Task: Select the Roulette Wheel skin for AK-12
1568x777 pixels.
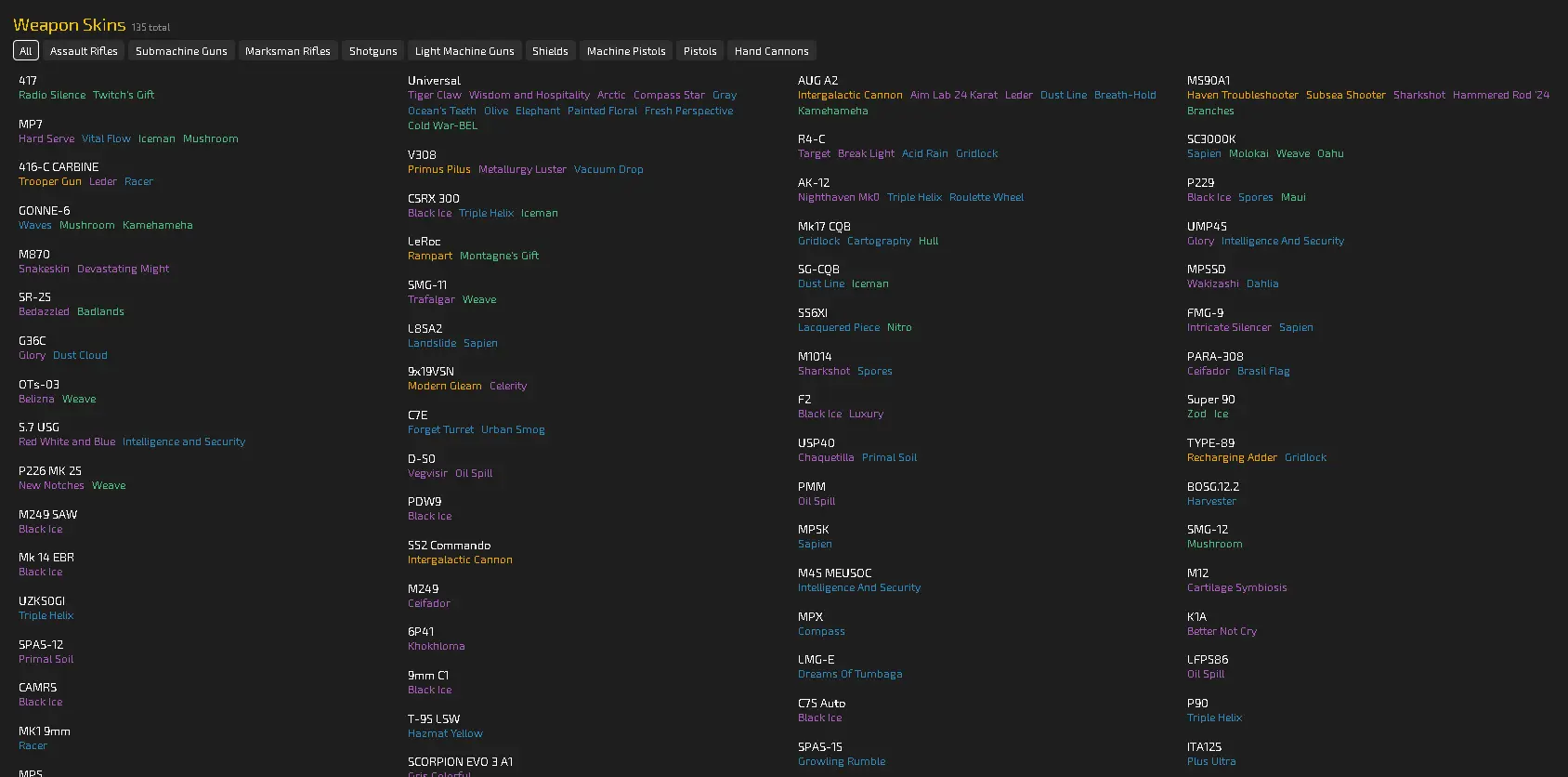Action: tap(986, 197)
